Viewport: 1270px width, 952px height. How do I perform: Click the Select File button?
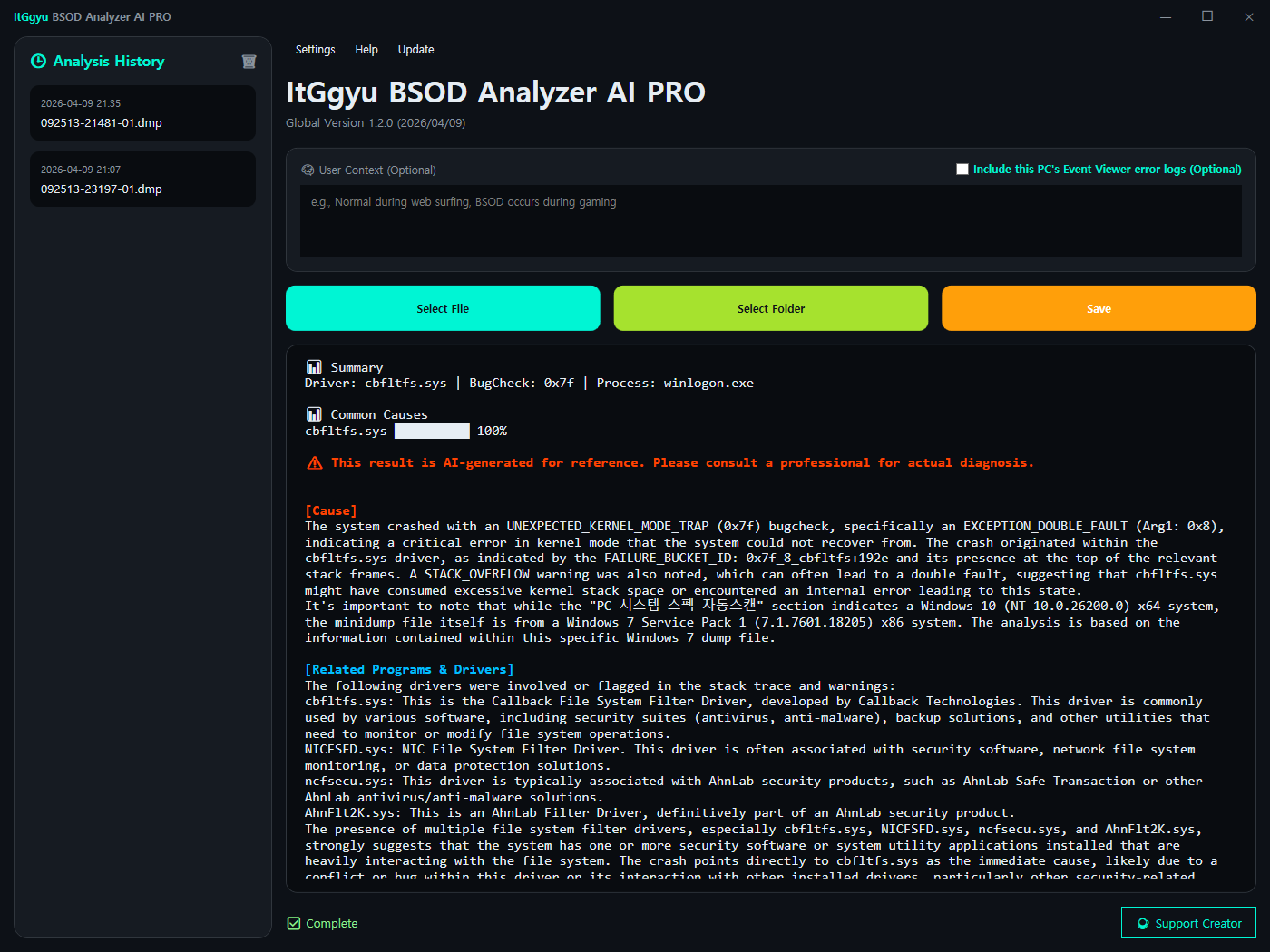click(443, 308)
